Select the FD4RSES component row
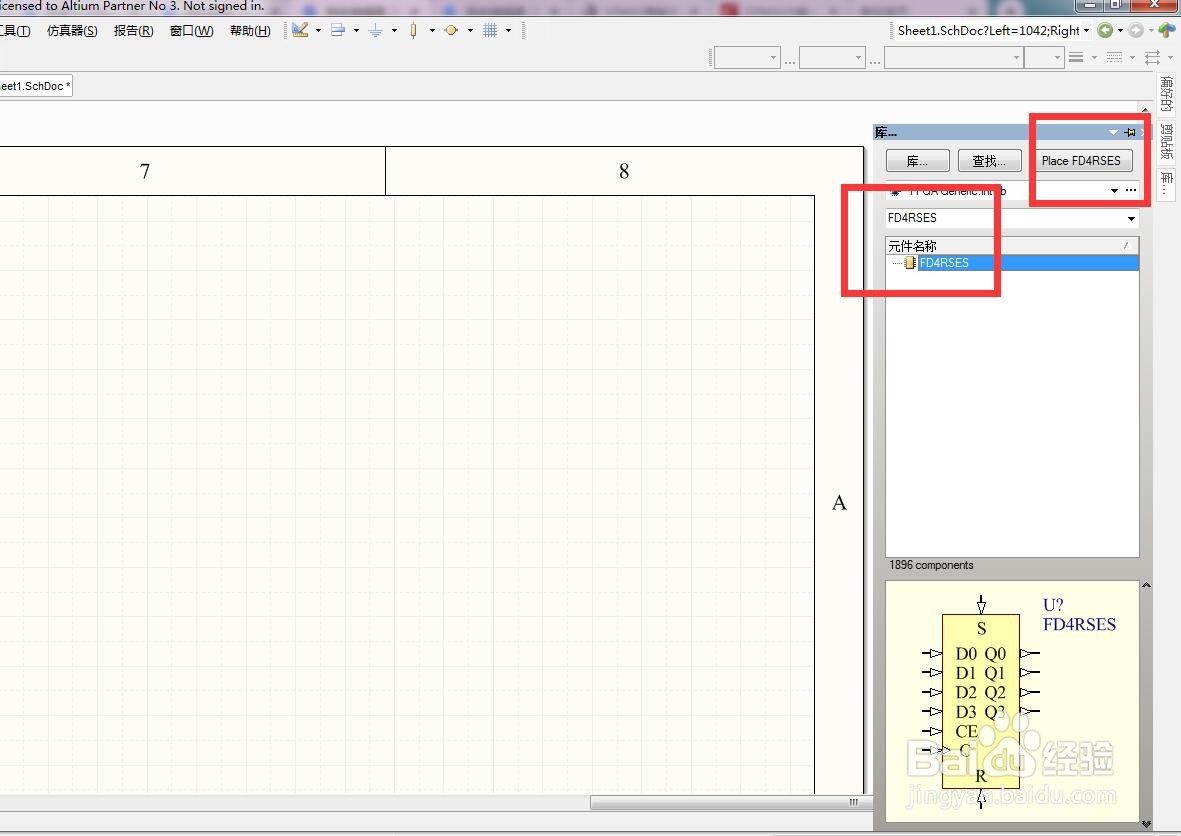 [x=1012, y=263]
